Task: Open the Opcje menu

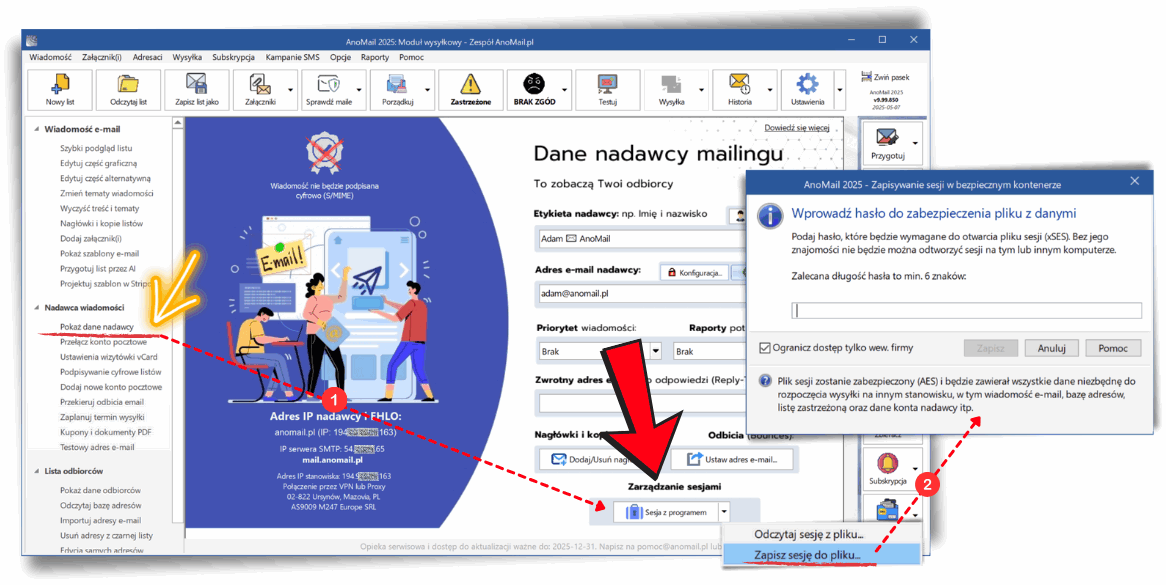Action: click(x=340, y=57)
